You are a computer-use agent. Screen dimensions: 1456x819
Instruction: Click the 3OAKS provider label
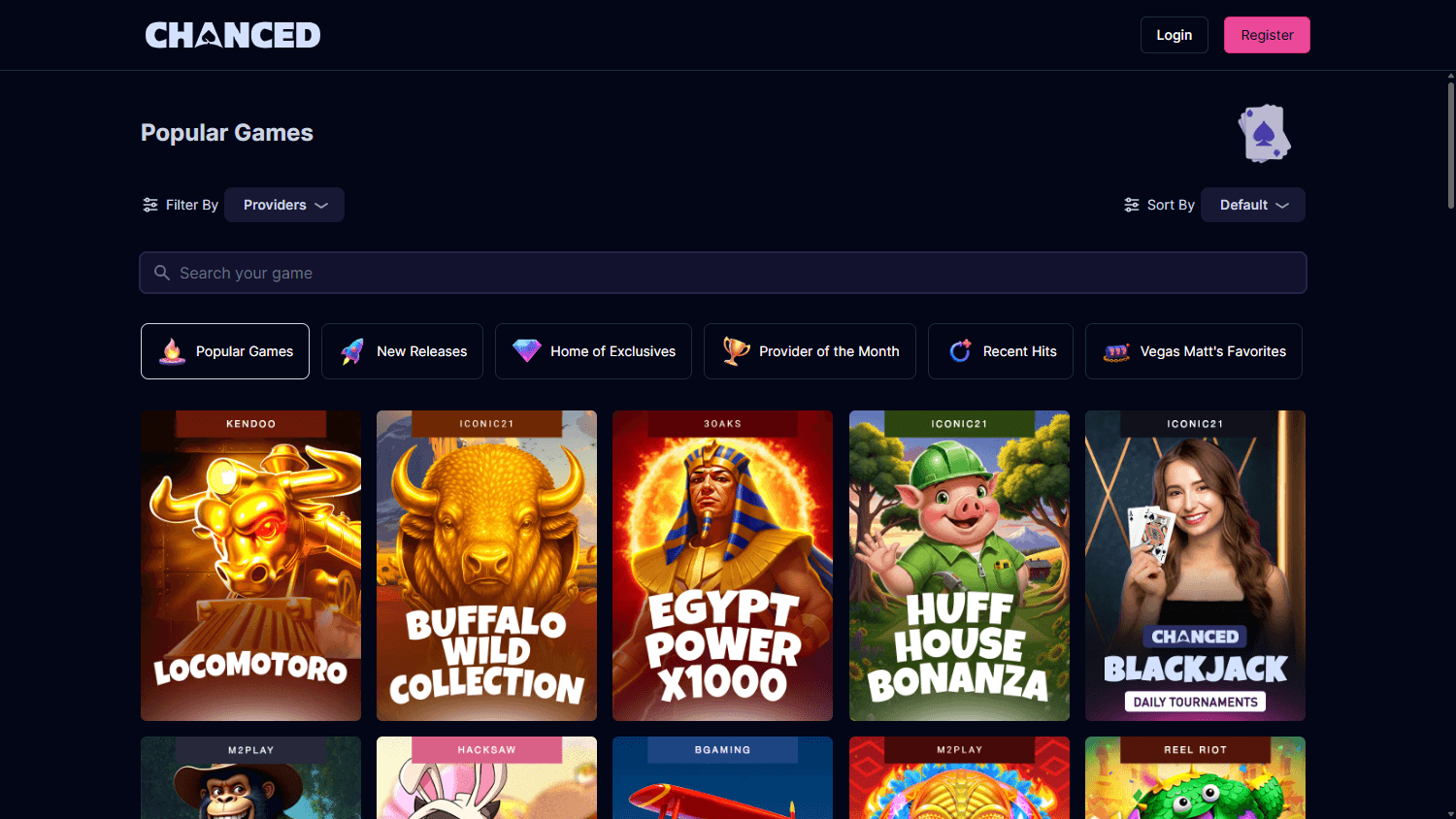pyautogui.click(x=722, y=424)
